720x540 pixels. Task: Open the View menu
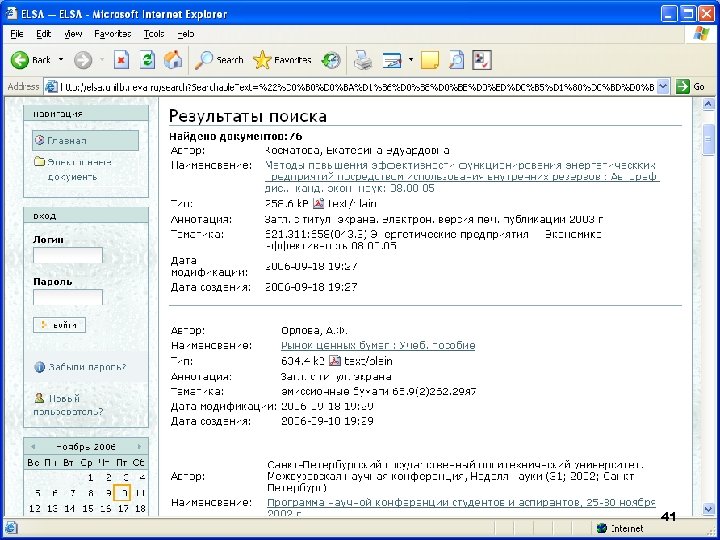coord(73,34)
